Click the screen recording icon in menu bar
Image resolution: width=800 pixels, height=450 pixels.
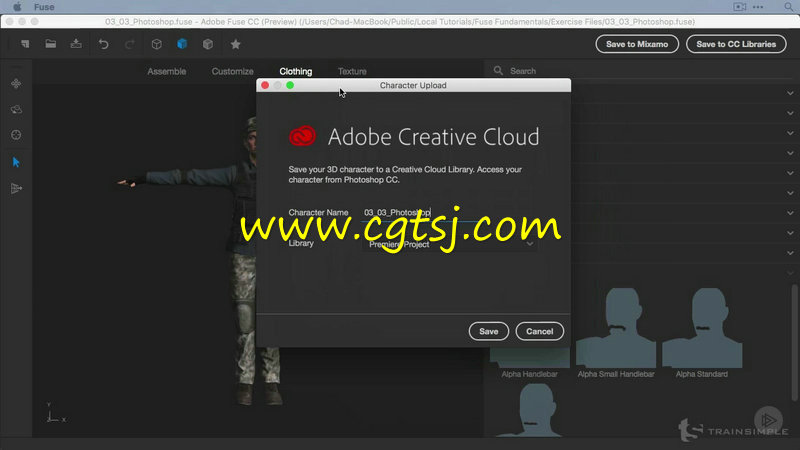(x=739, y=7)
